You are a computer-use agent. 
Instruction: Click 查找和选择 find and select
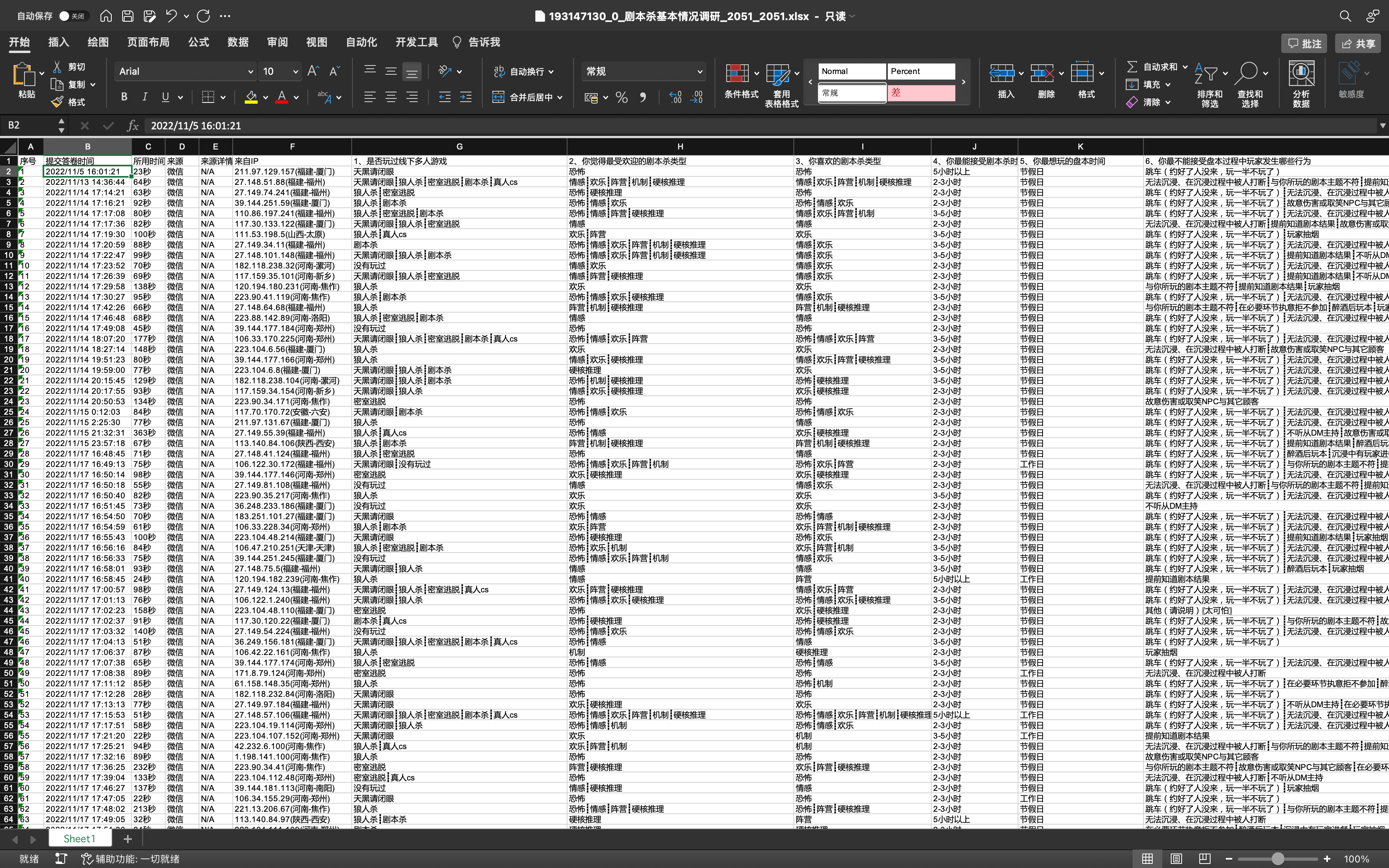point(1250,85)
